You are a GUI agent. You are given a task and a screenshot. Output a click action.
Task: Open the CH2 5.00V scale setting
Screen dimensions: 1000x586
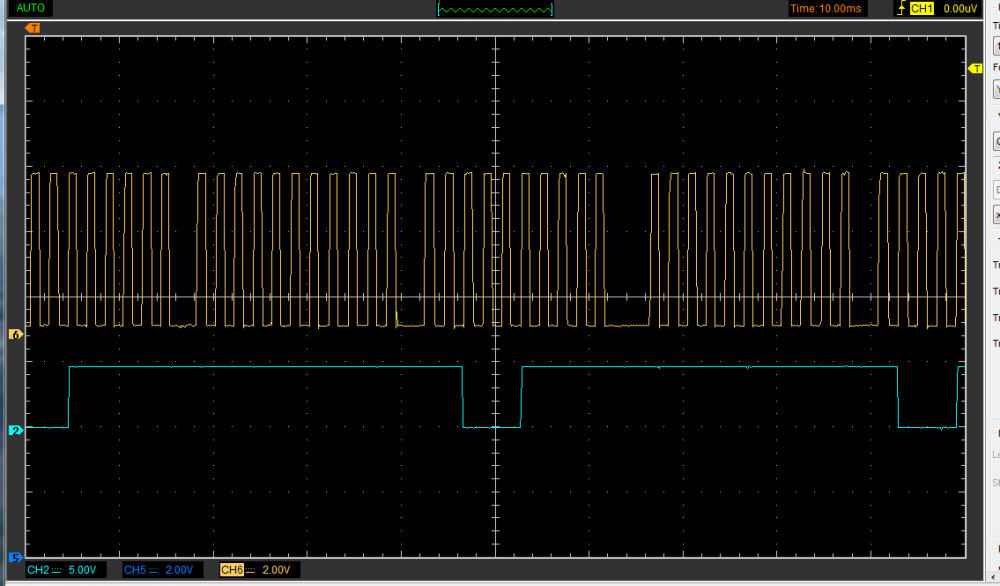[81, 570]
